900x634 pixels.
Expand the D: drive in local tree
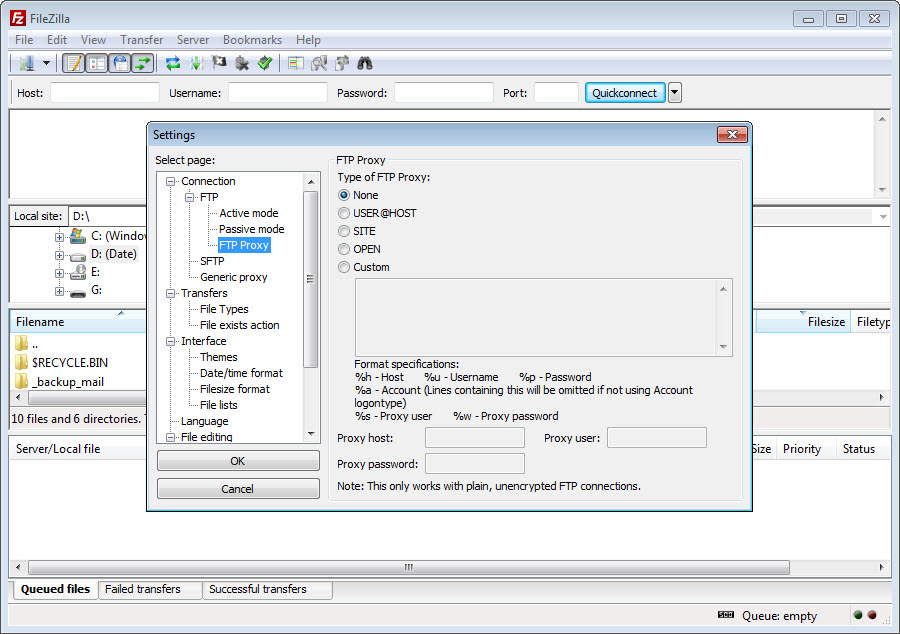[59, 255]
